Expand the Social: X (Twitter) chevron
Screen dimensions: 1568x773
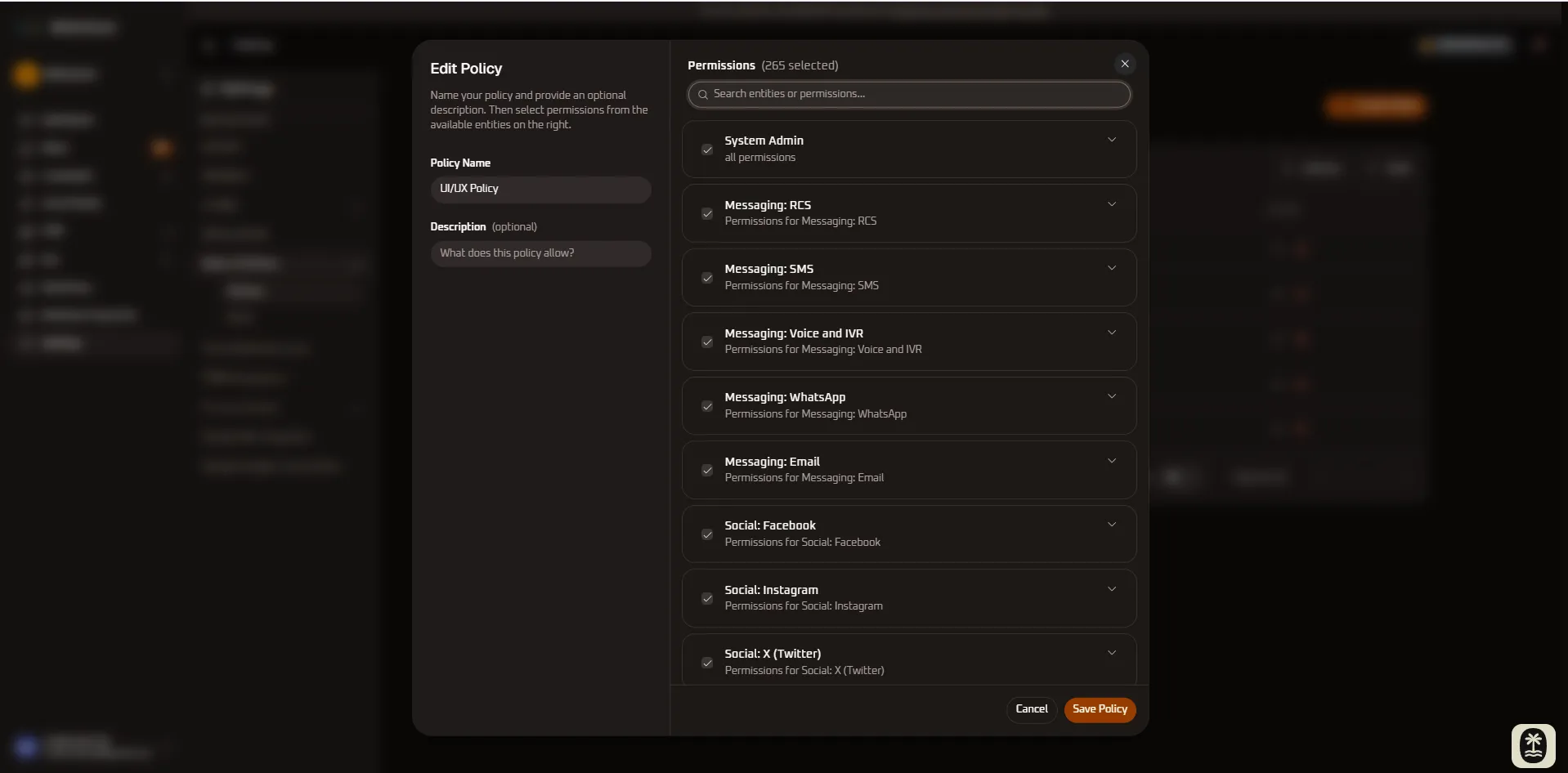[x=1112, y=653]
